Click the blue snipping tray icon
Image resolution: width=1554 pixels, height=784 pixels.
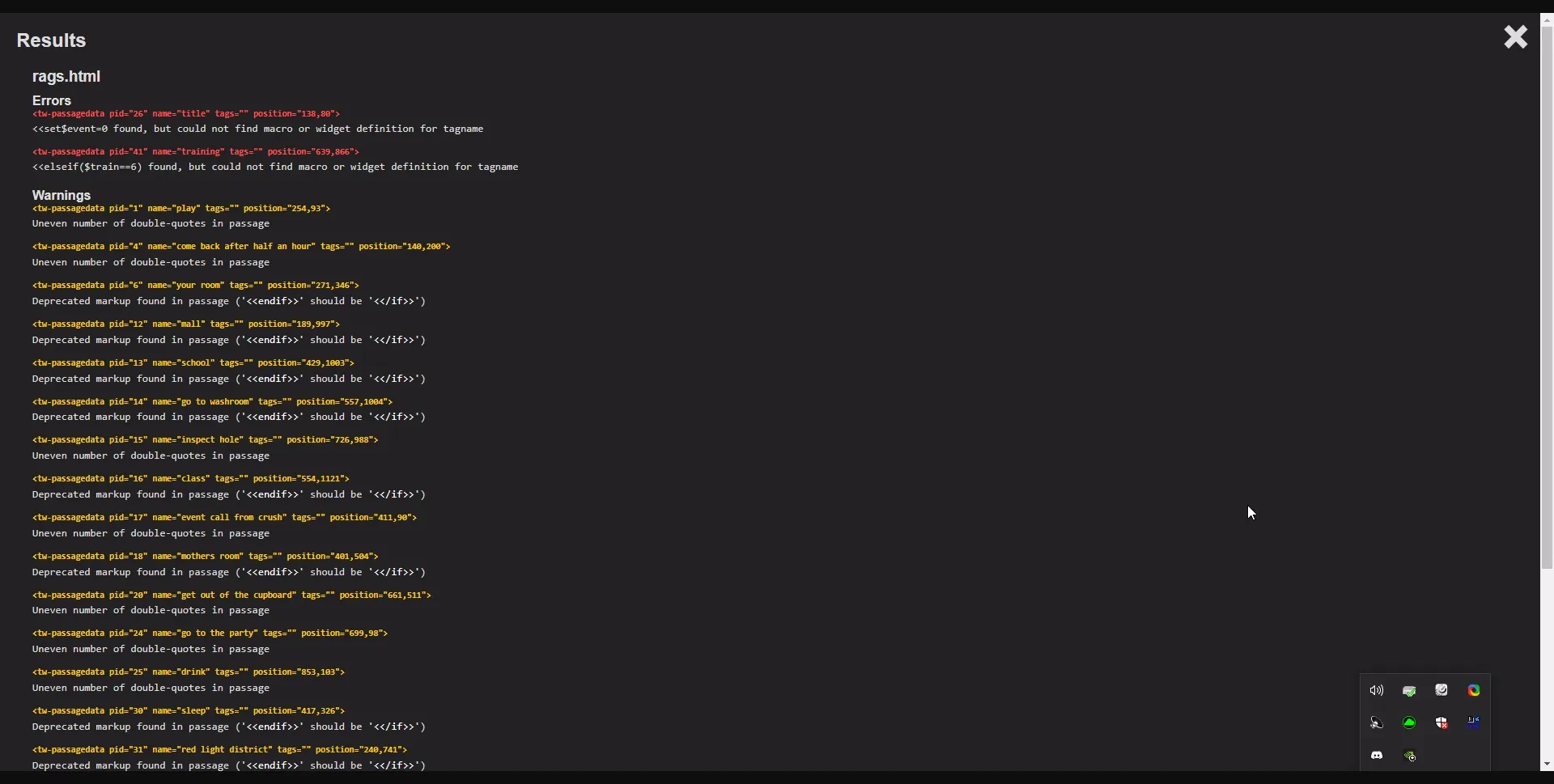point(1474,723)
